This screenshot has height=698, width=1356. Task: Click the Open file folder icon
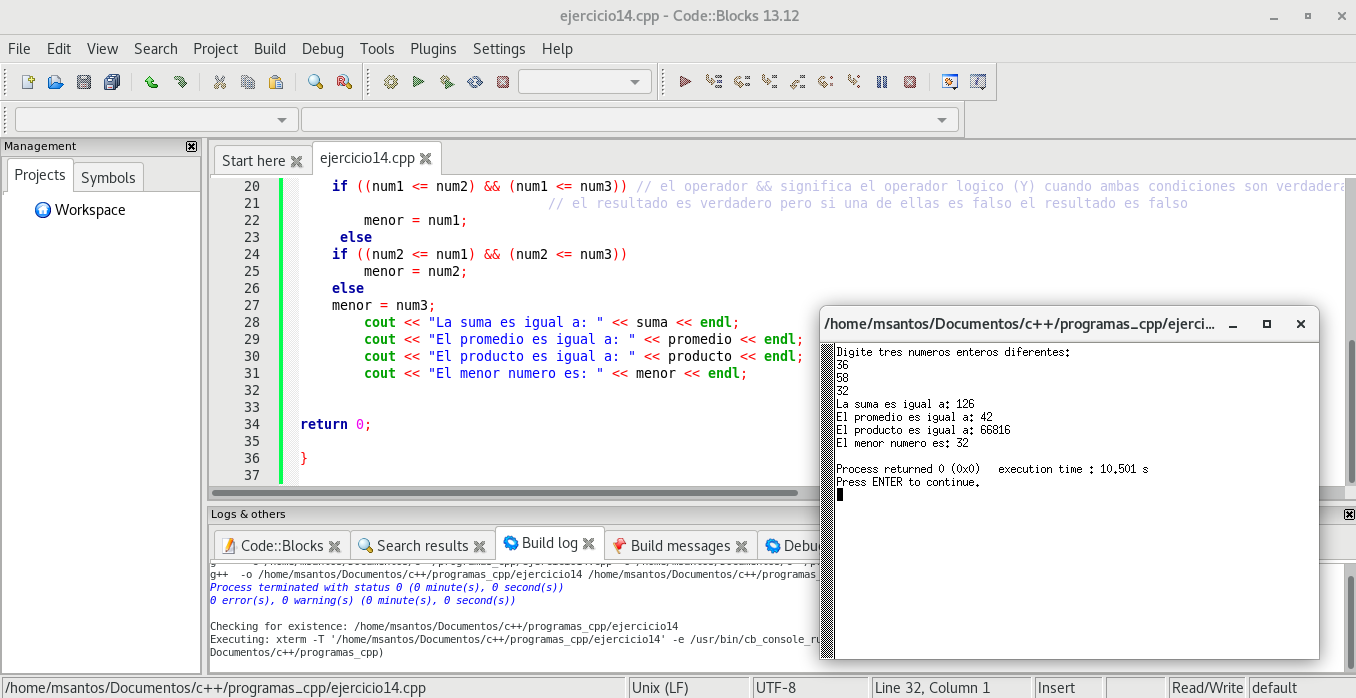click(x=56, y=82)
